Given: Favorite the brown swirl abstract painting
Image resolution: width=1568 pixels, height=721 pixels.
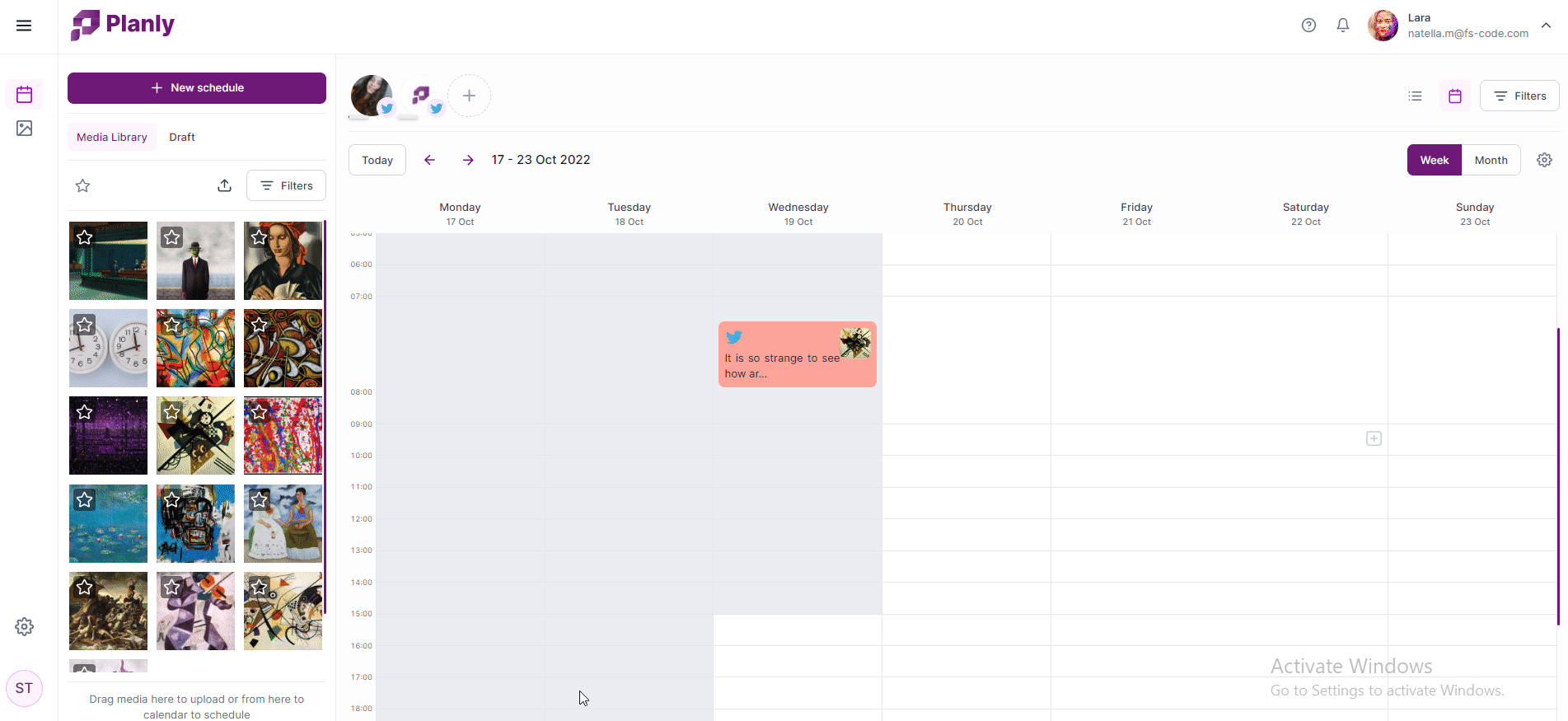Looking at the screenshot, I should coord(259,325).
